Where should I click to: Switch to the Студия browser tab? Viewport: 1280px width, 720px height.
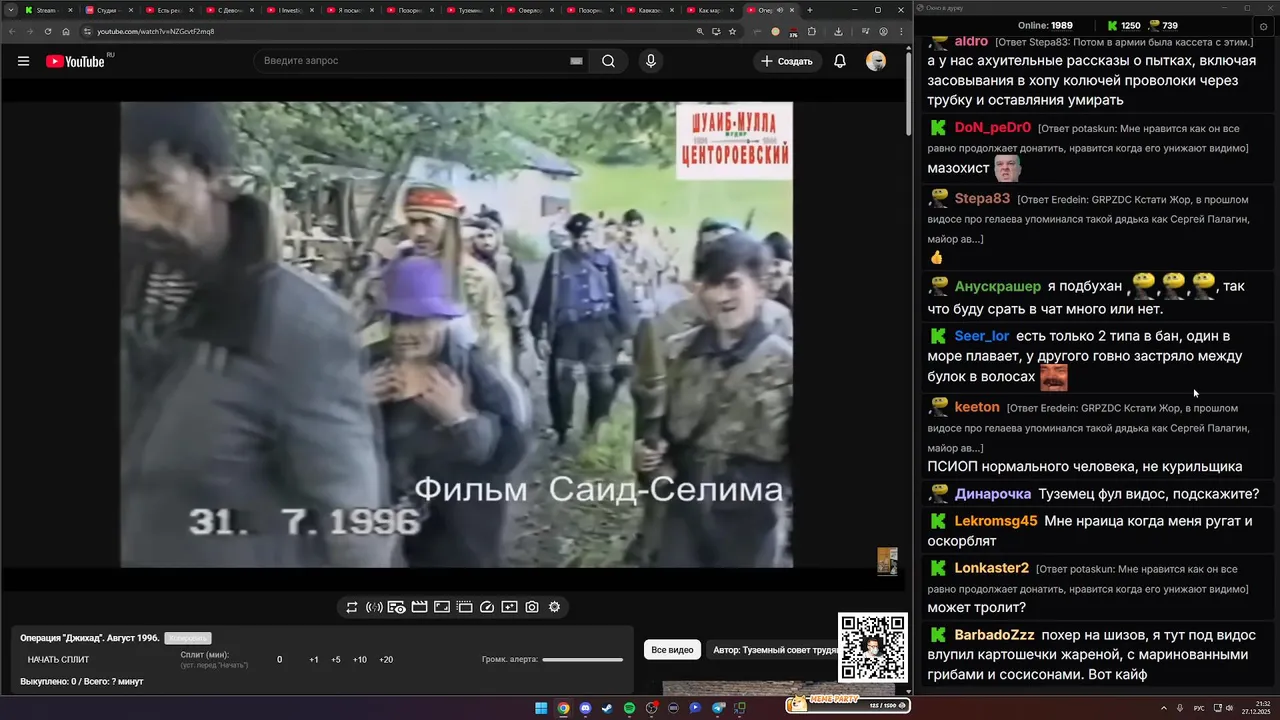tap(107, 10)
